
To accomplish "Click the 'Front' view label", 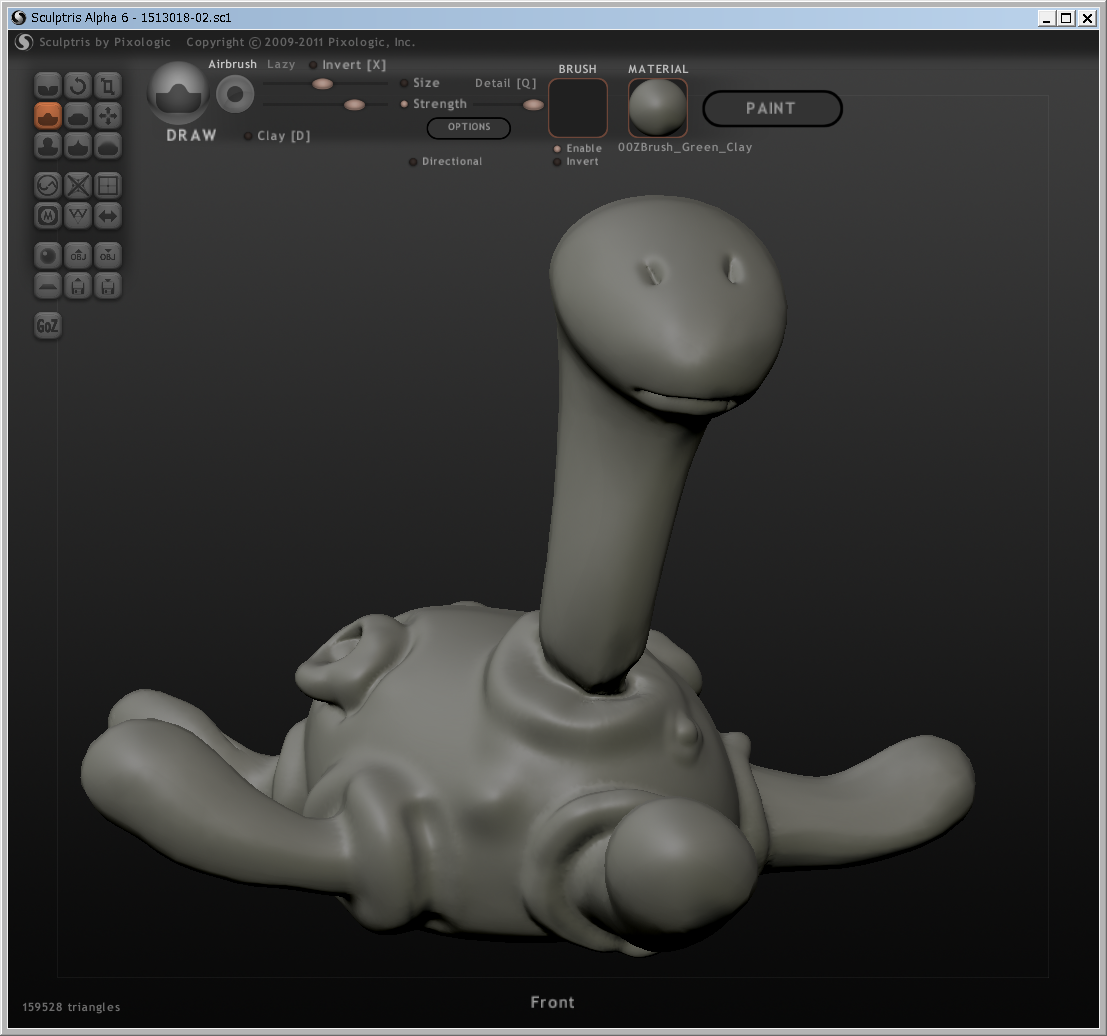I will point(552,1002).
